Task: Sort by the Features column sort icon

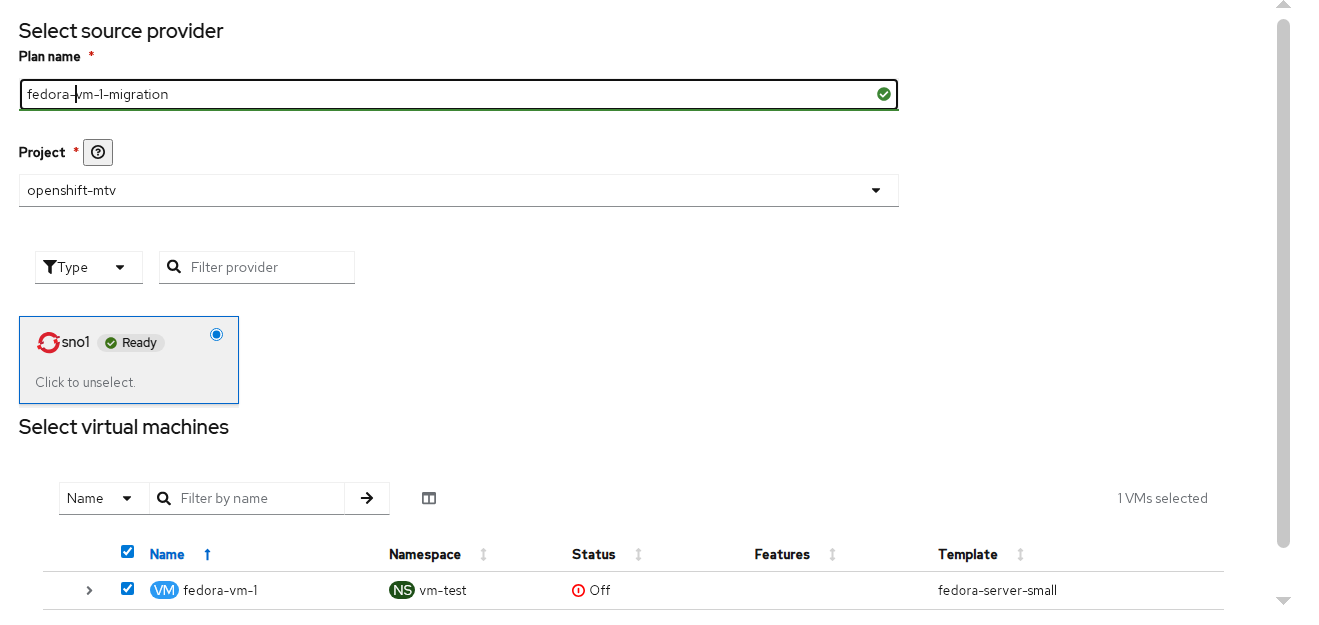Action: point(833,554)
